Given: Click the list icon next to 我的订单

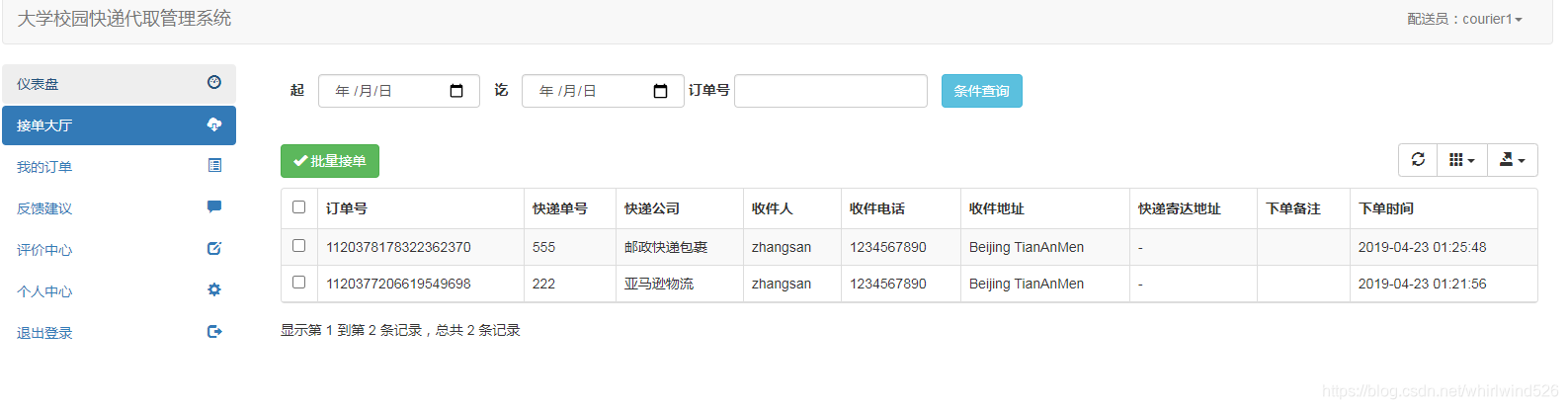Looking at the screenshot, I should point(214,165).
